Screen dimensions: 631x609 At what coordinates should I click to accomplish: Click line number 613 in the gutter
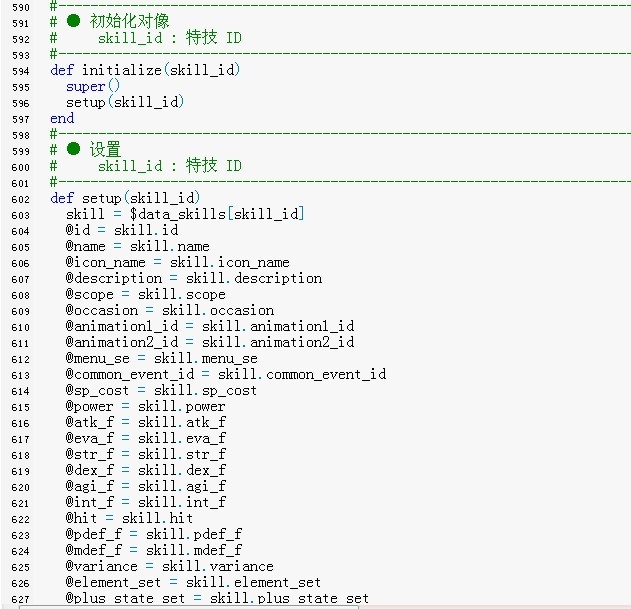pyautogui.click(x=21, y=376)
